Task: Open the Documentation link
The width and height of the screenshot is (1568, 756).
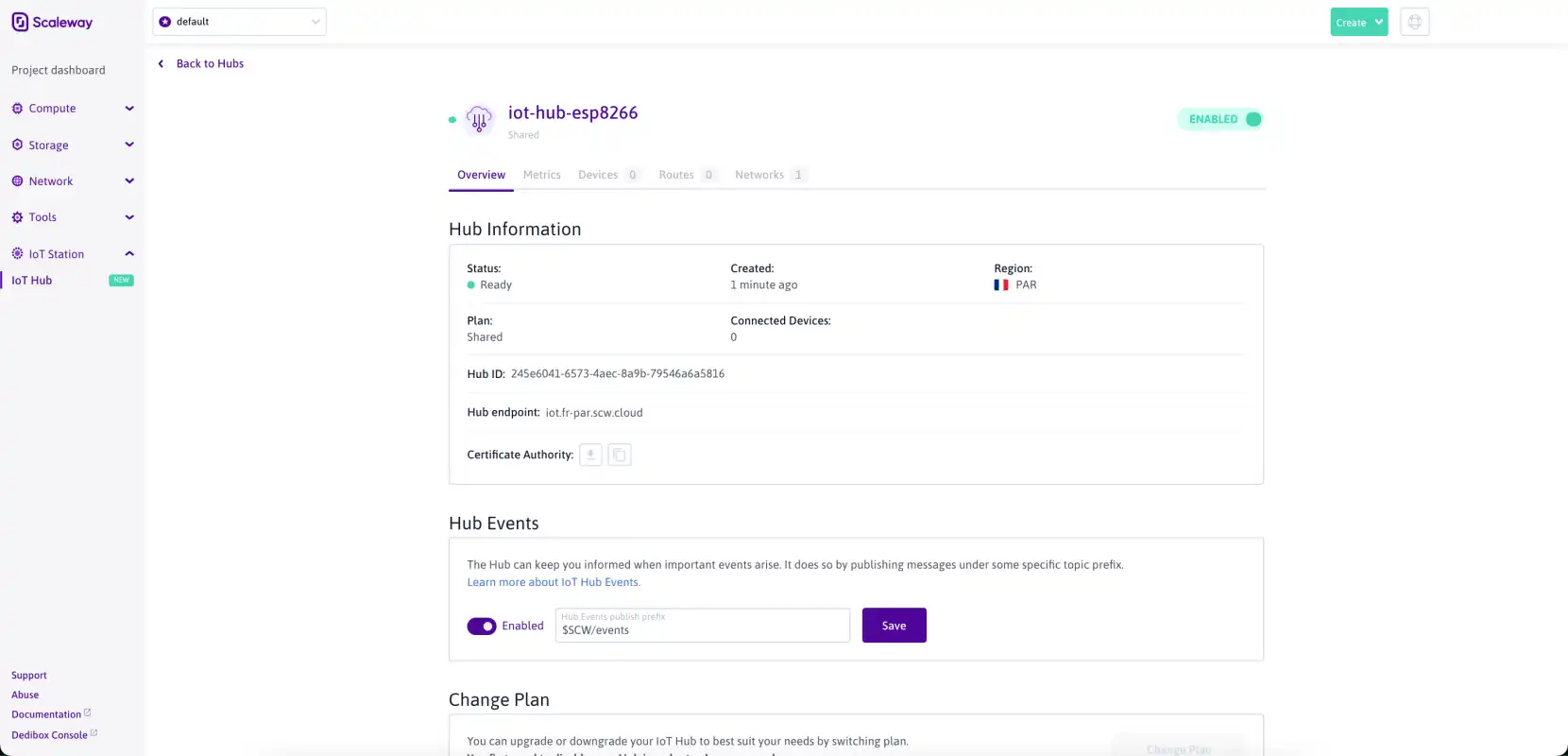Action: point(46,714)
